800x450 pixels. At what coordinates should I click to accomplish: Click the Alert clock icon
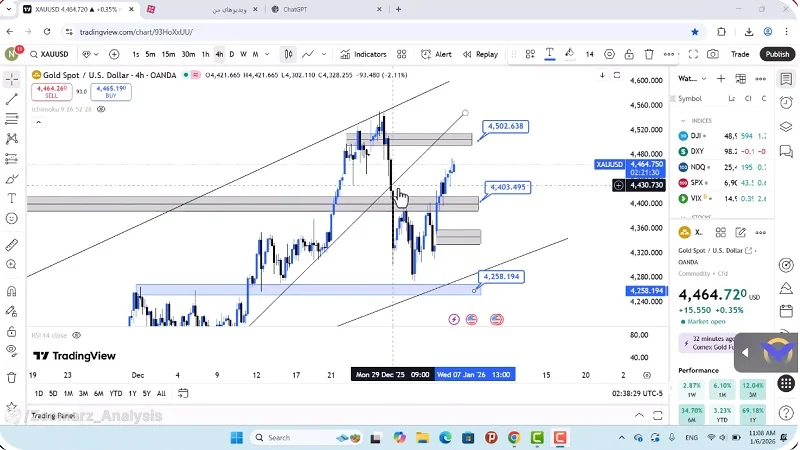pos(431,54)
